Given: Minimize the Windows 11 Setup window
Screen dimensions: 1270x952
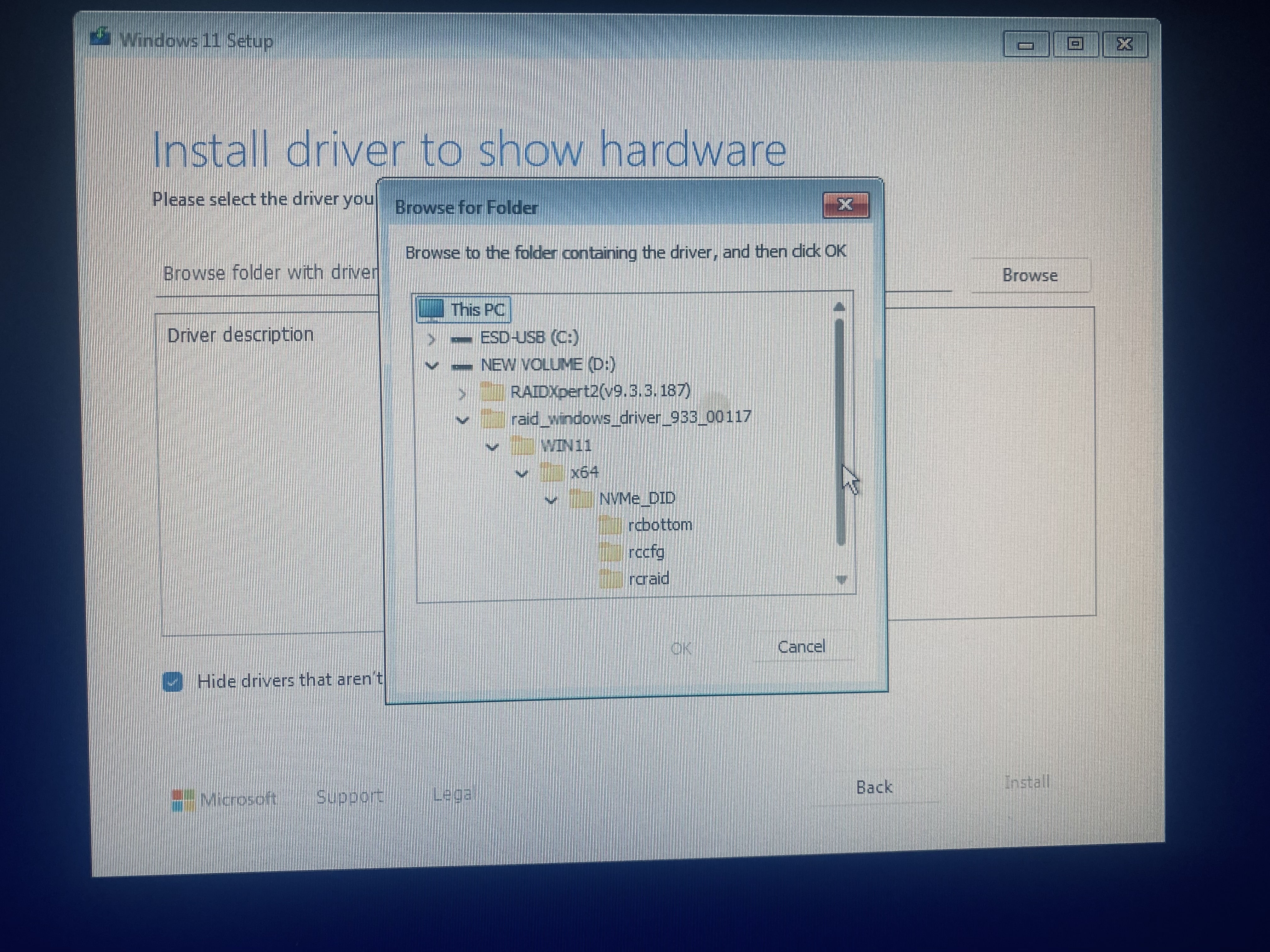Looking at the screenshot, I should [x=1026, y=44].
